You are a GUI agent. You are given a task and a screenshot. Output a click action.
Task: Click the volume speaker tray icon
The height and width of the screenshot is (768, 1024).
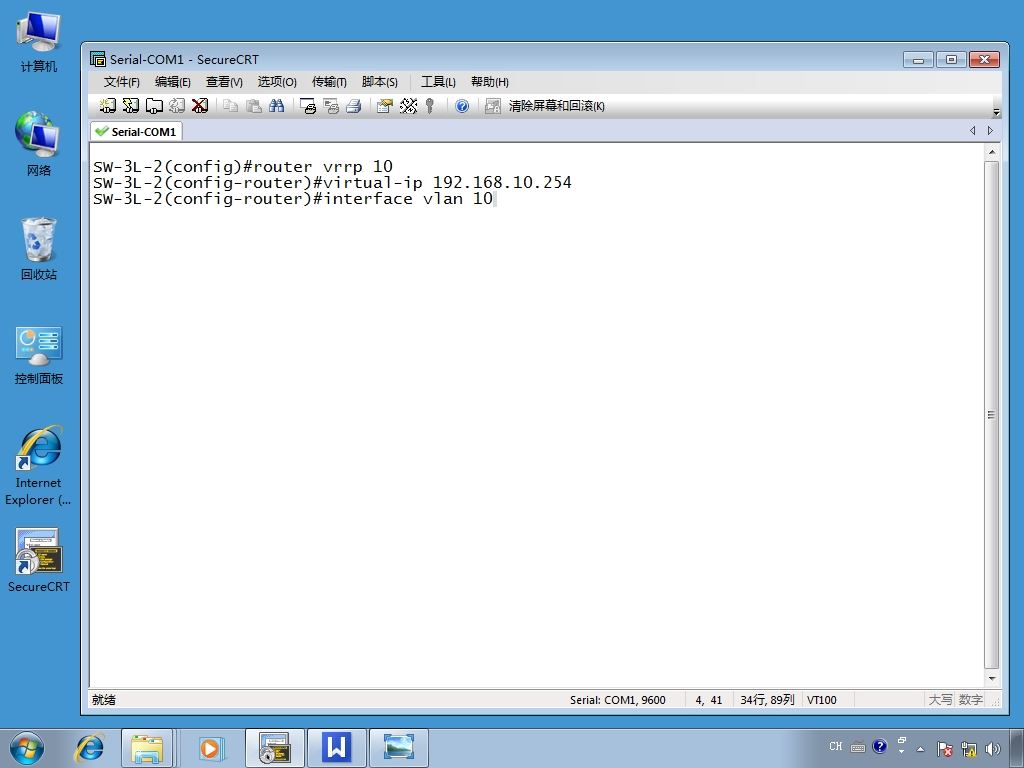point(993,749)
